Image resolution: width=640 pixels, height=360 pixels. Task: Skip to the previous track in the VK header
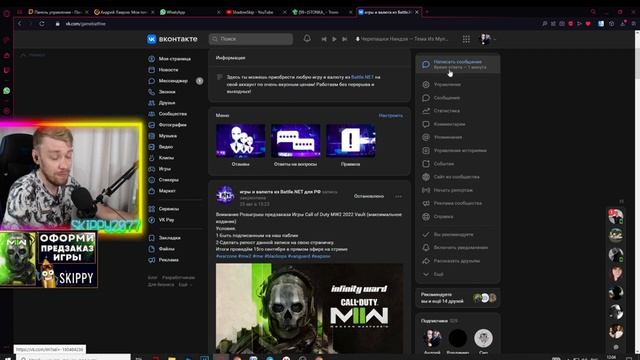324,39
